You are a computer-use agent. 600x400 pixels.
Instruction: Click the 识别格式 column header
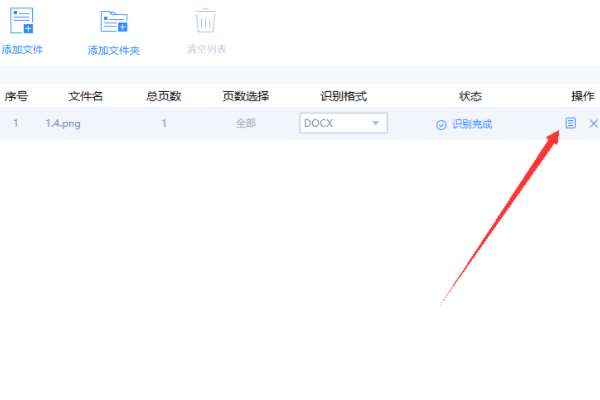[x=344, y=96]
